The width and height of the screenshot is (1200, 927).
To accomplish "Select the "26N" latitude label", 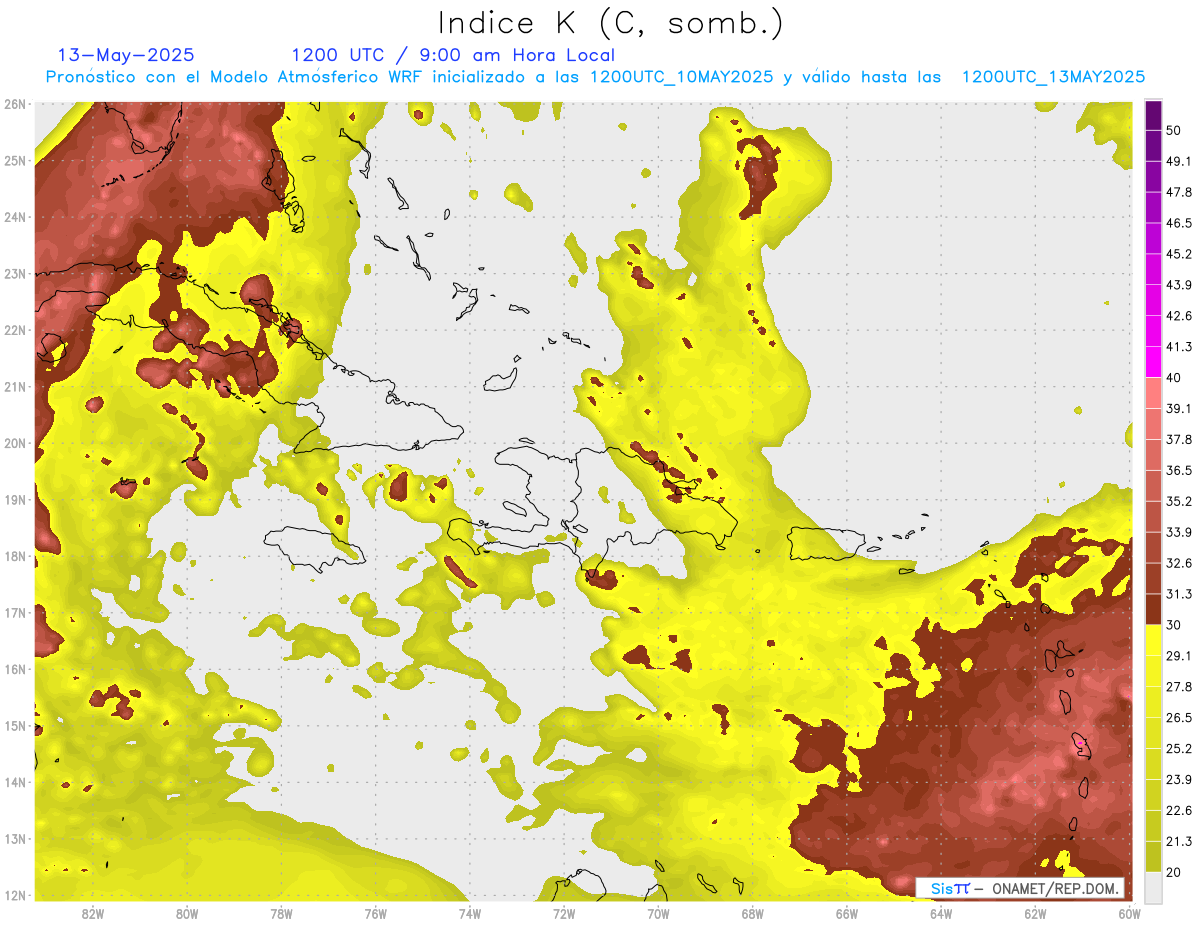I will click(x=15, y=104).
